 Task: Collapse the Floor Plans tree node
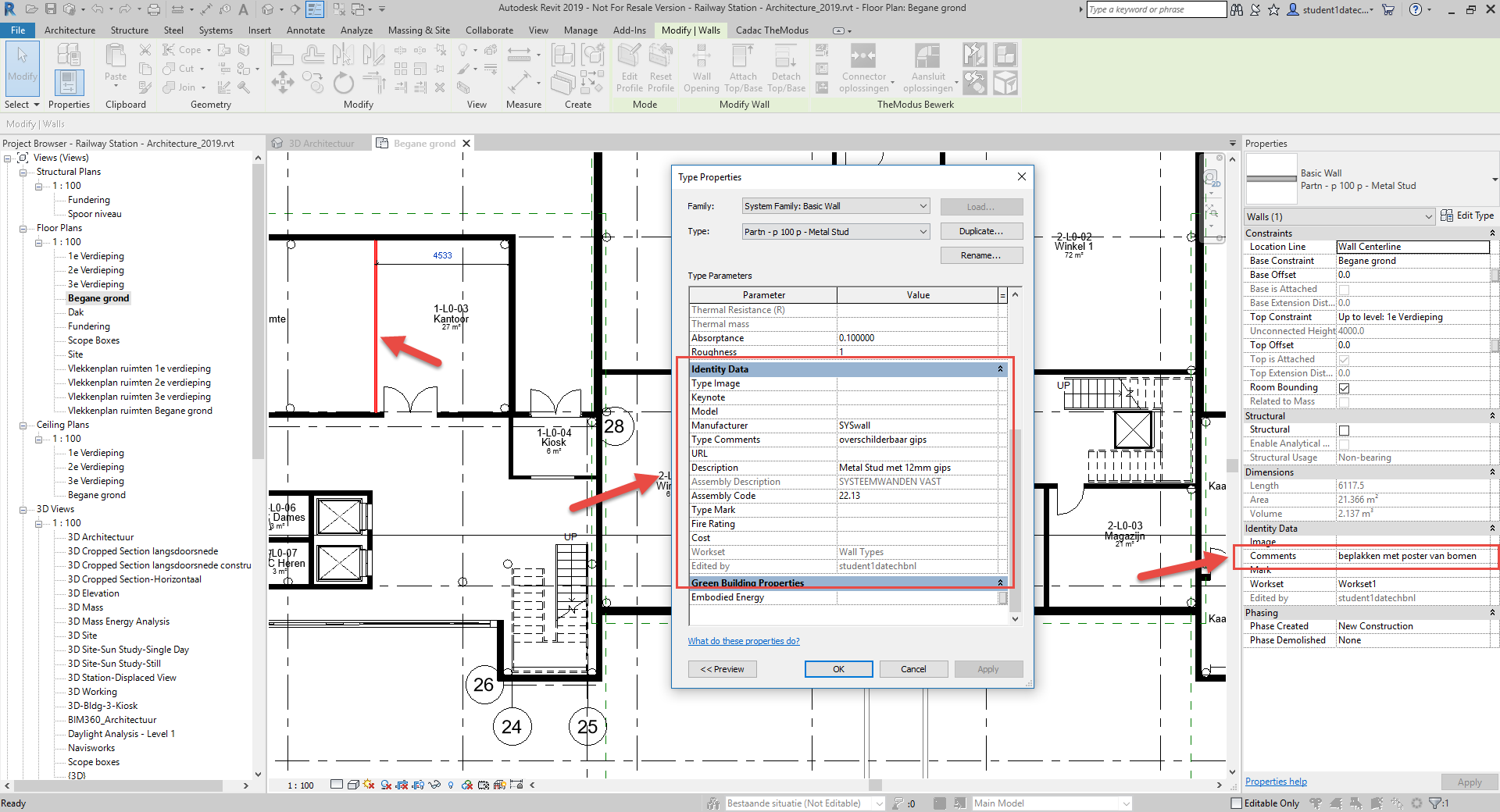(x=23, y=229)
